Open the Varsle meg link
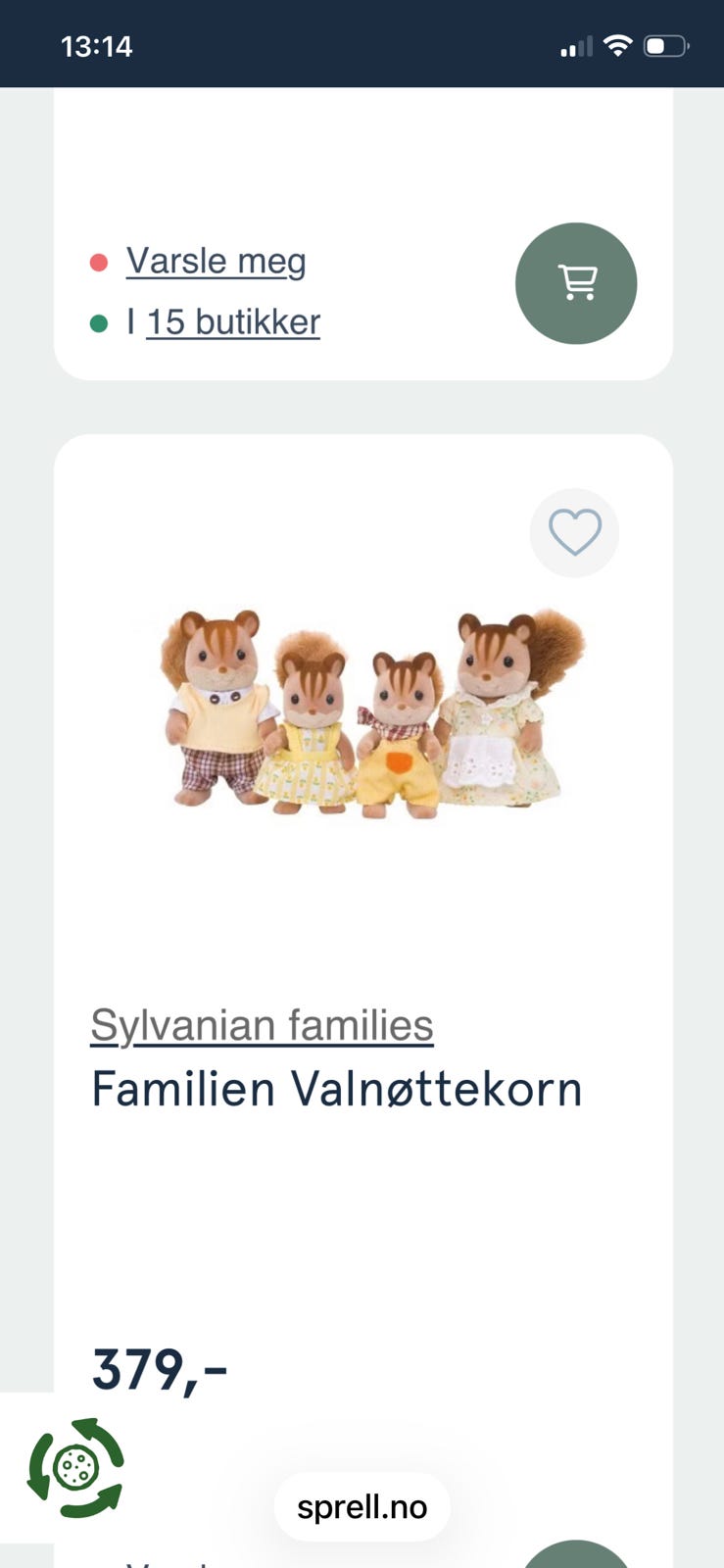The width and height of the screenshot is (724, 1568). (x=216, y=262)
